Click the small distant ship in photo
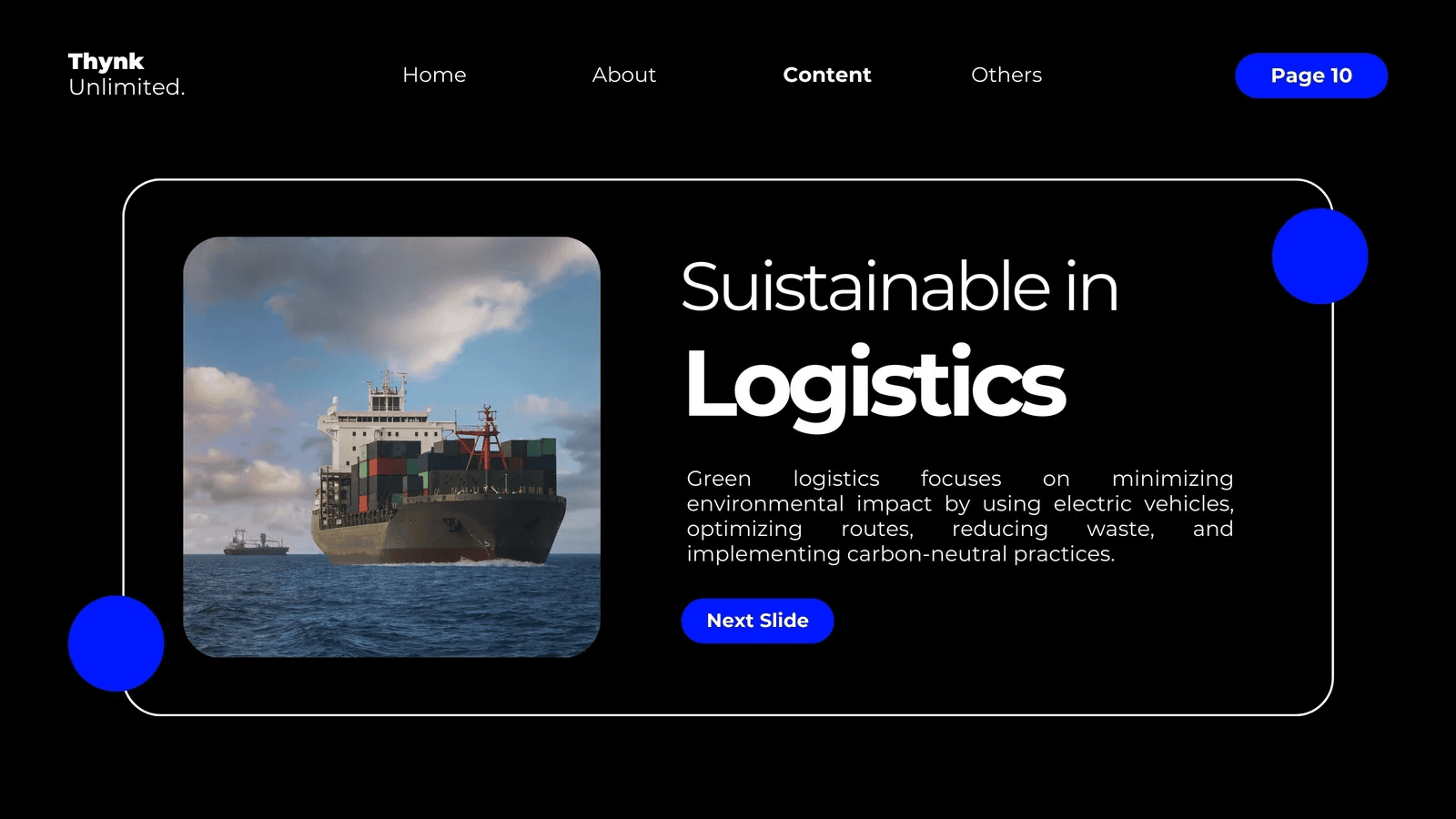 tap(256, 543)
